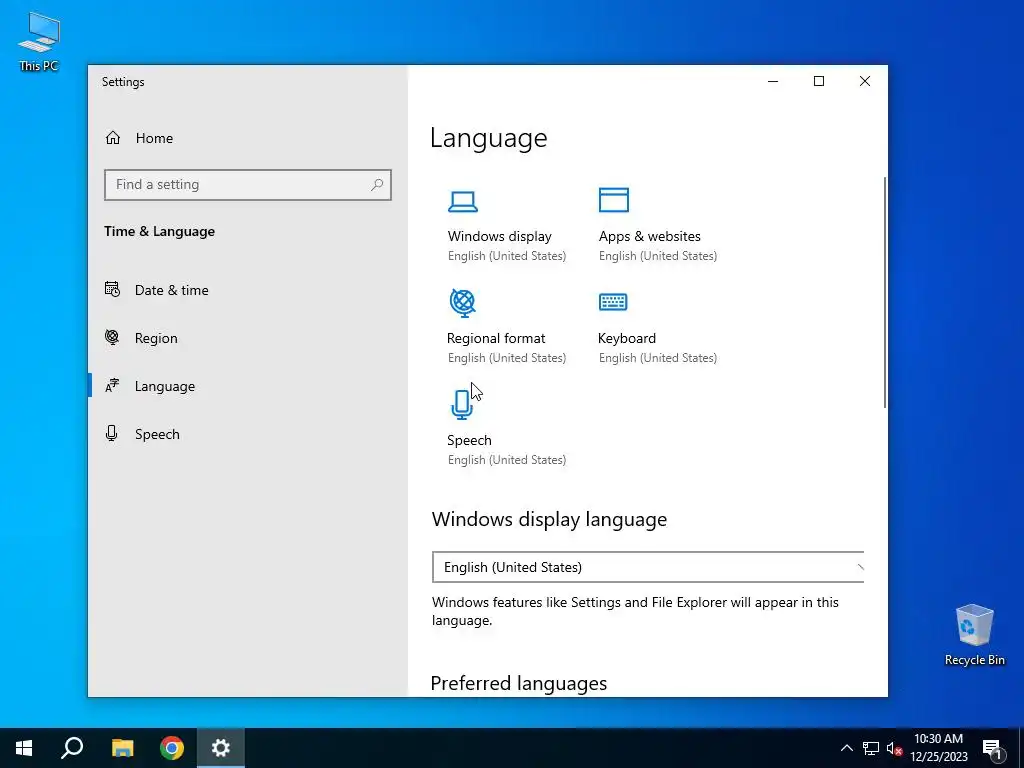The height and width of the screenshot is (768, 1024).
Task: Open the notification Action Center
Action: coord(992,748)
